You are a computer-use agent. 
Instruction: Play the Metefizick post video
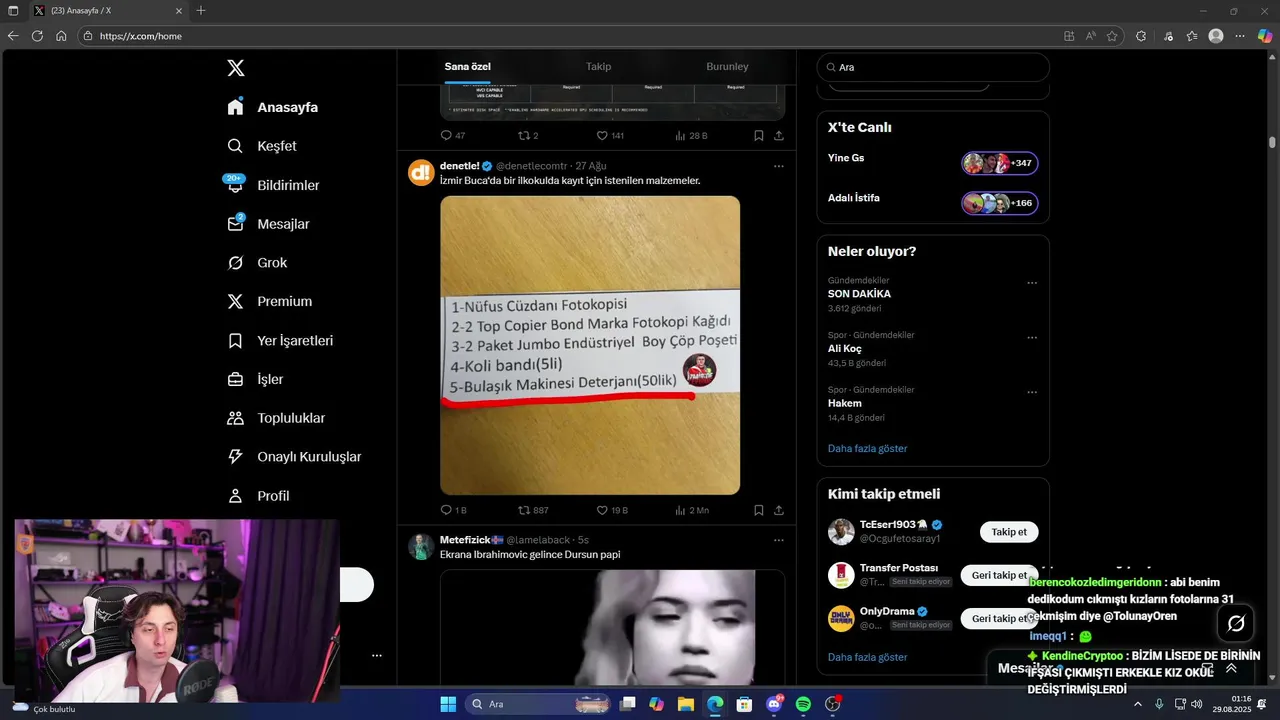click(612, 627)
